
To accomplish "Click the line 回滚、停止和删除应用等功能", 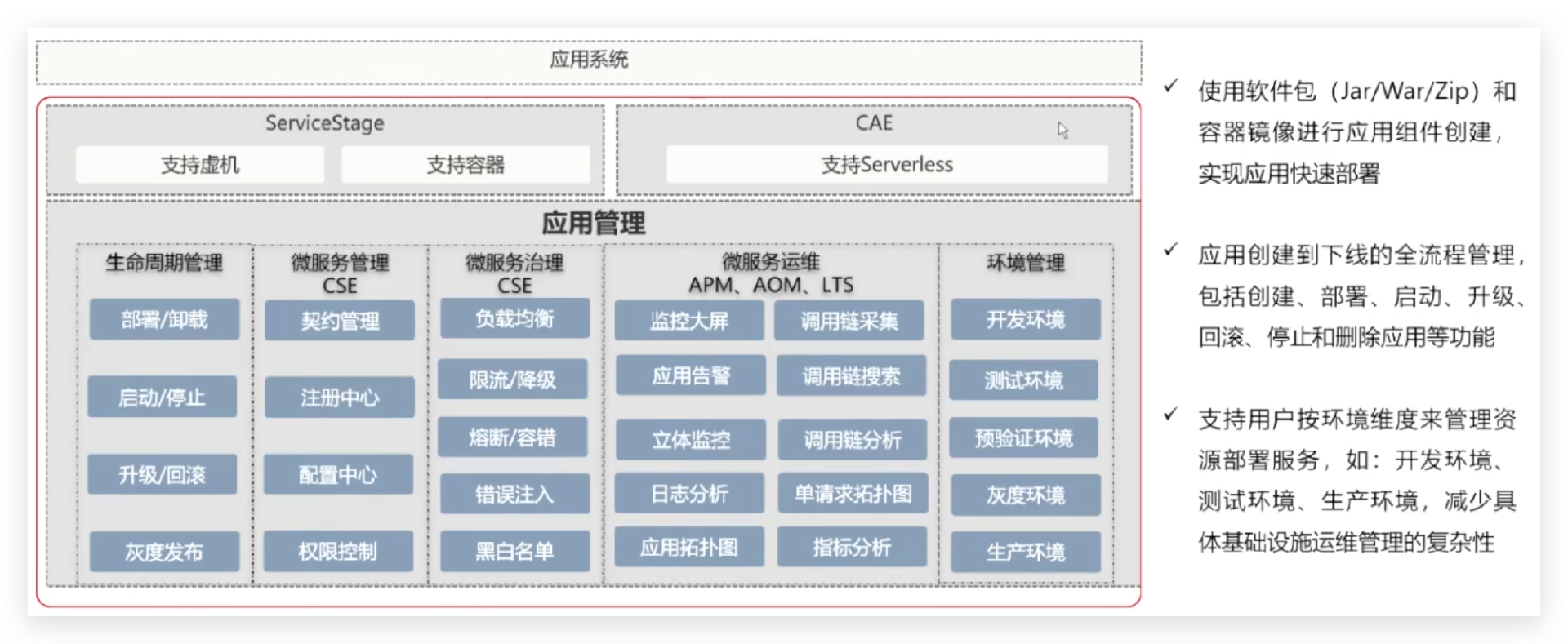I will [x=1346, y=337].
